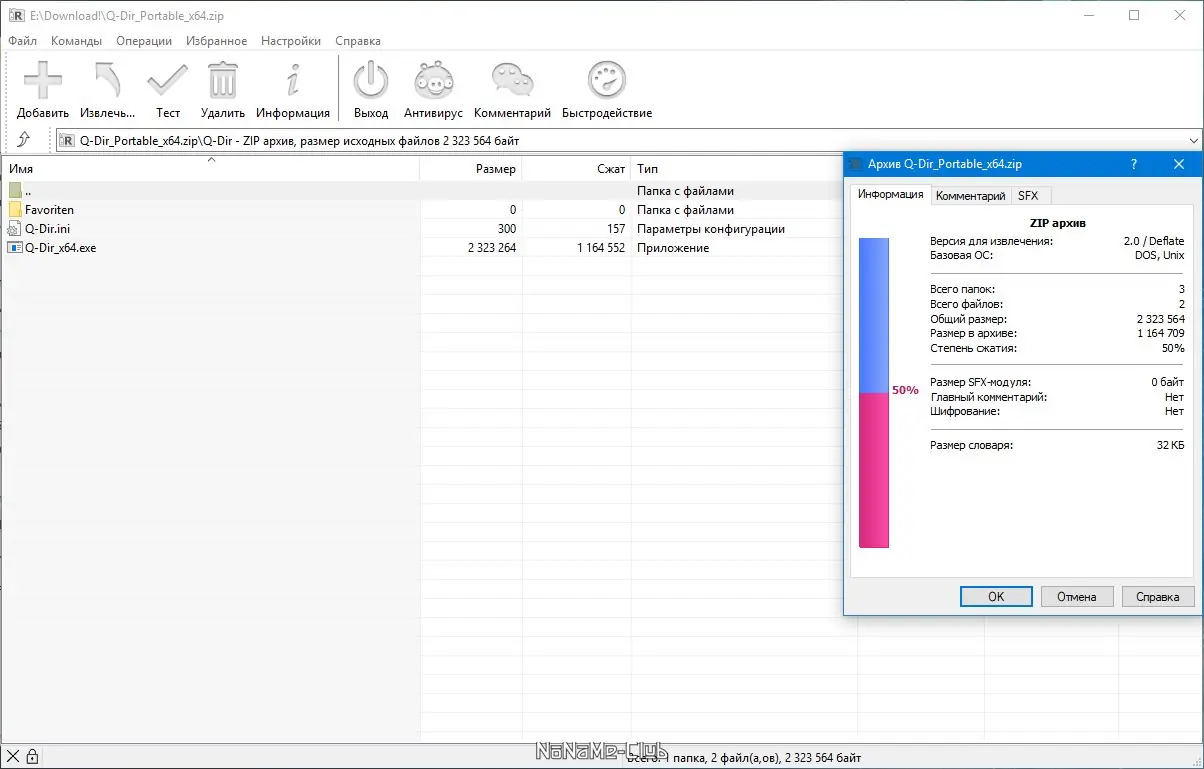Screen dimensions: 1204x769
Task: Click the 2.0 / Deflate version value
Action: pyautogui.click(x=1154, y=241)
